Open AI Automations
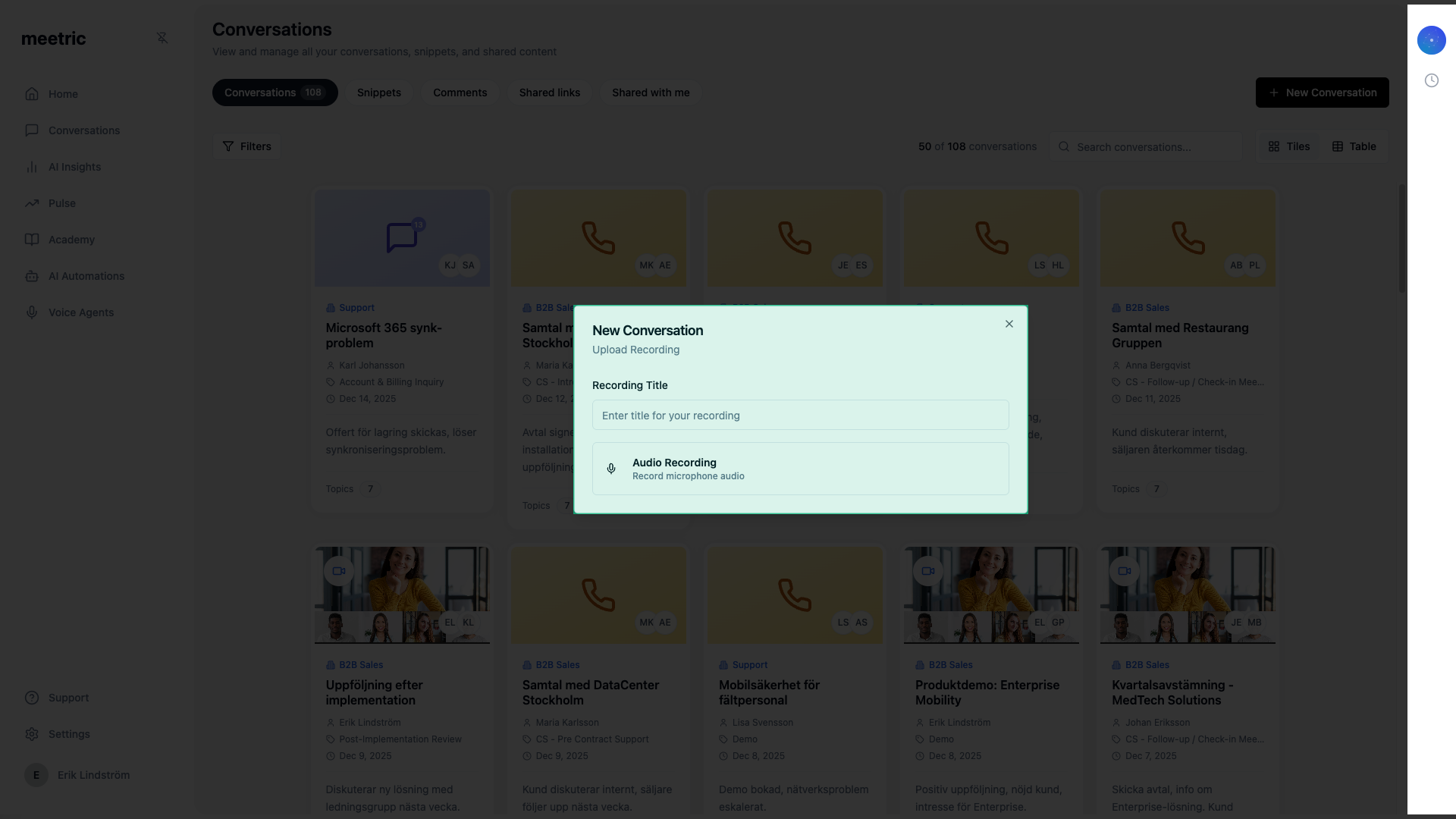The image size is (1456, 819). 86,276
